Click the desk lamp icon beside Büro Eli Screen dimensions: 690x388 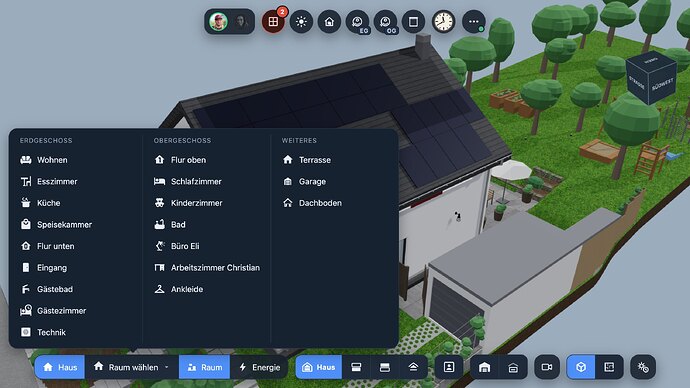click(159, 246)
